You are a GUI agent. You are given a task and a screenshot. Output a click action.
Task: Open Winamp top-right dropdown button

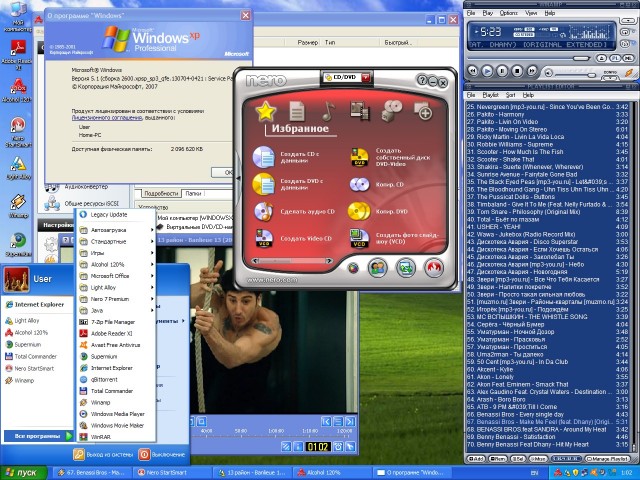pos(629,20)
